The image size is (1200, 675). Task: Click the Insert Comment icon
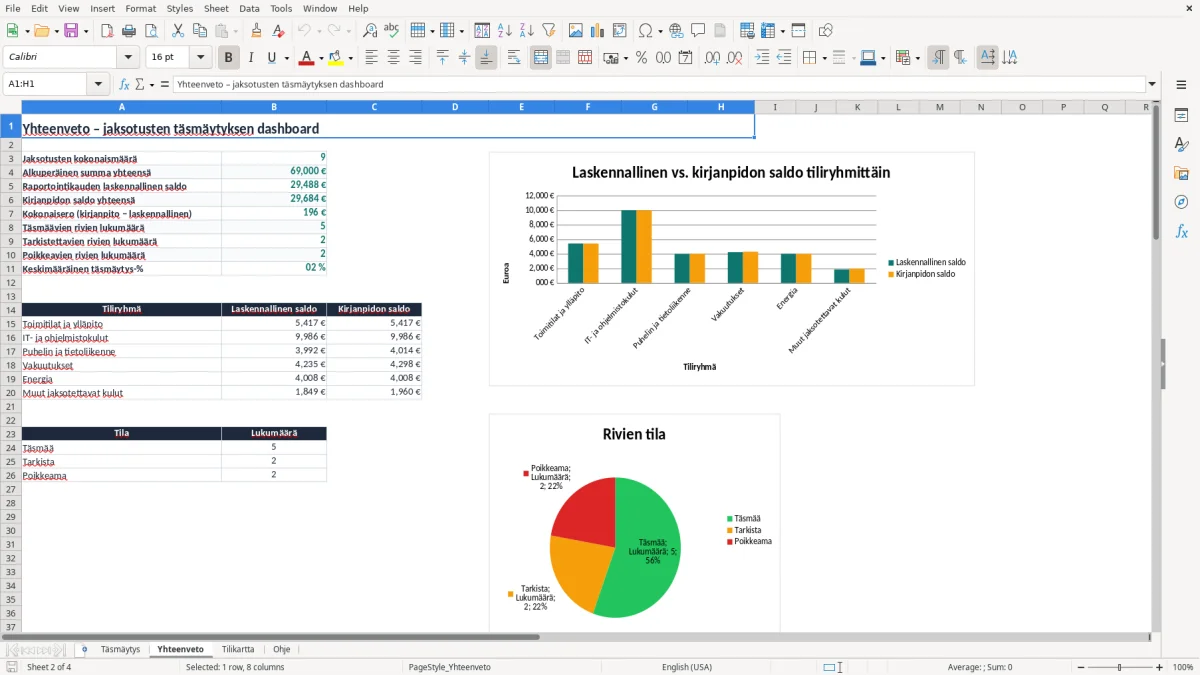click(x=698, y=31)
